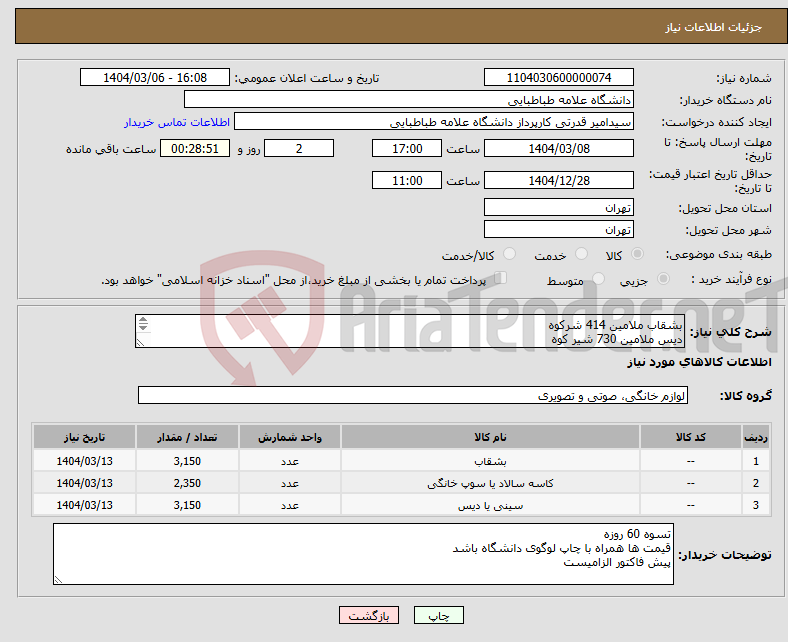The image size is (788, 642).
Task: Click the text تسوه 60 روزه
Action: 637,534
